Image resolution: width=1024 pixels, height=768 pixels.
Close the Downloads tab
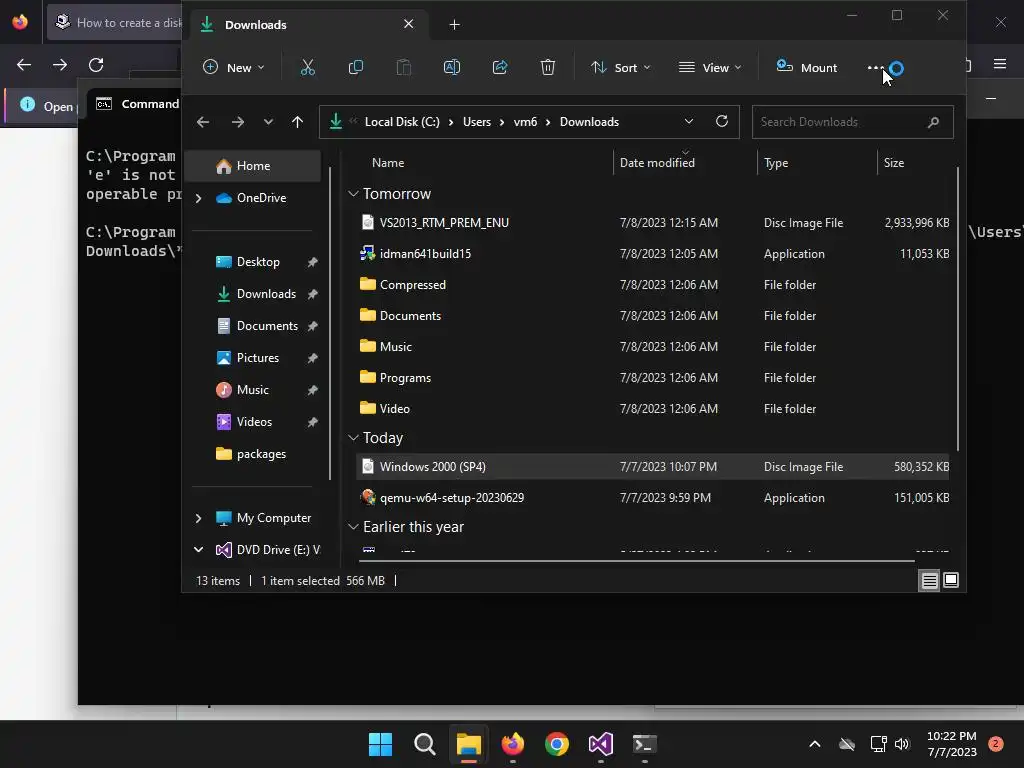pos(409,24)
